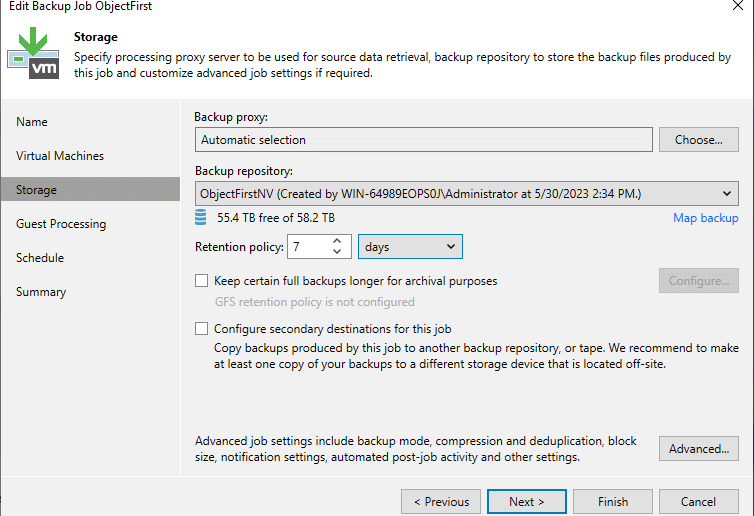The height and width of the screenshot is (516, 754).
Task: Click the Backup proxy label
Action: pyautogui.click(x=231, y=117)
